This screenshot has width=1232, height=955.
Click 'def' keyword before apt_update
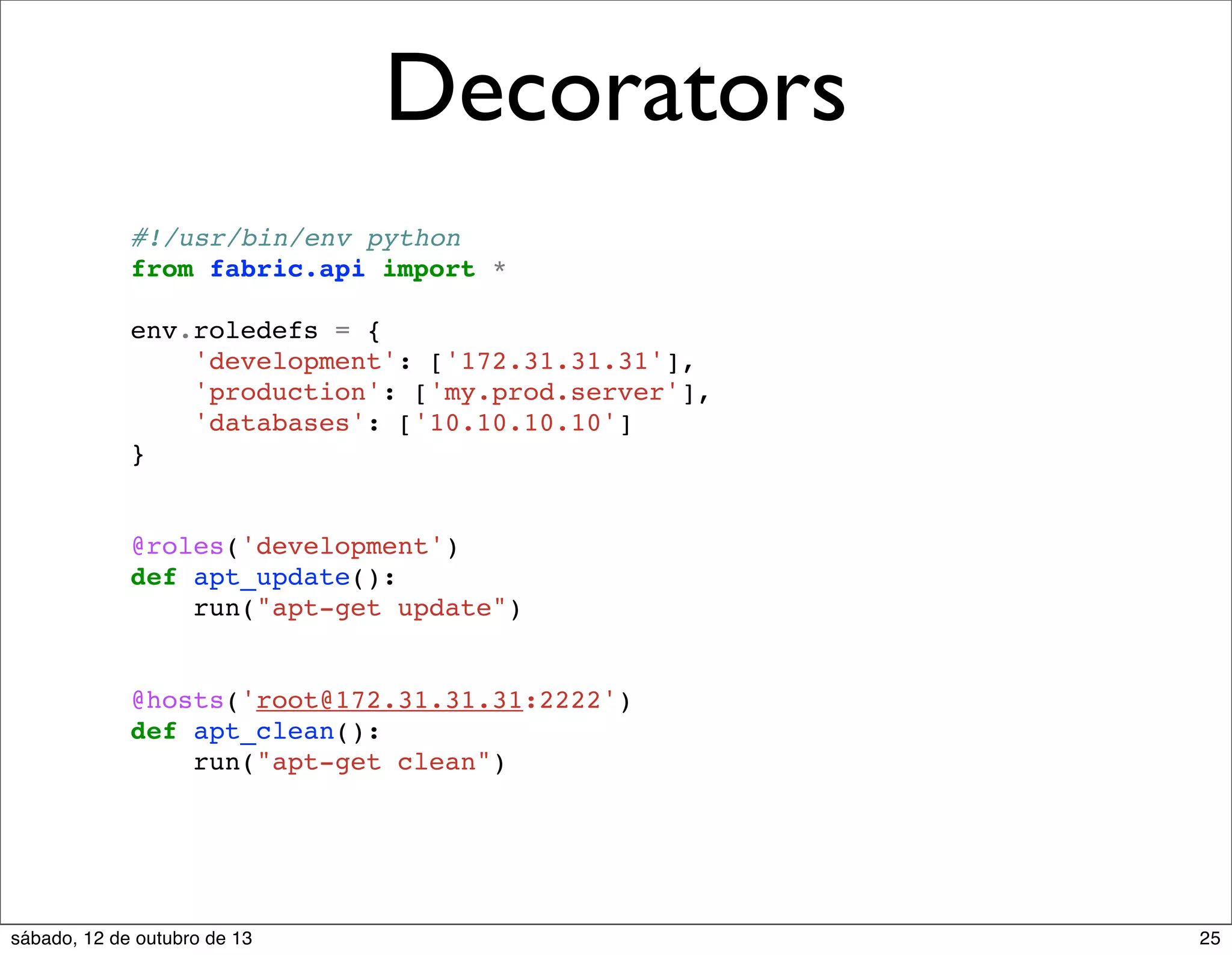[x=154, y=577]
